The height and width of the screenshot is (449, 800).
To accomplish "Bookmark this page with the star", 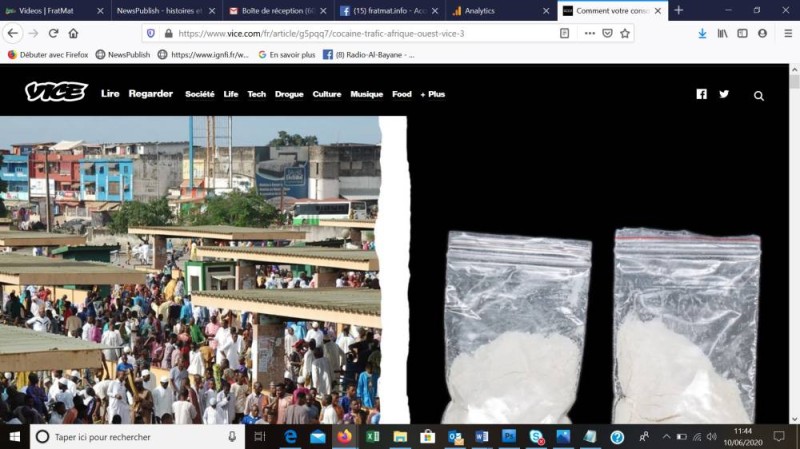I will 625,33.
